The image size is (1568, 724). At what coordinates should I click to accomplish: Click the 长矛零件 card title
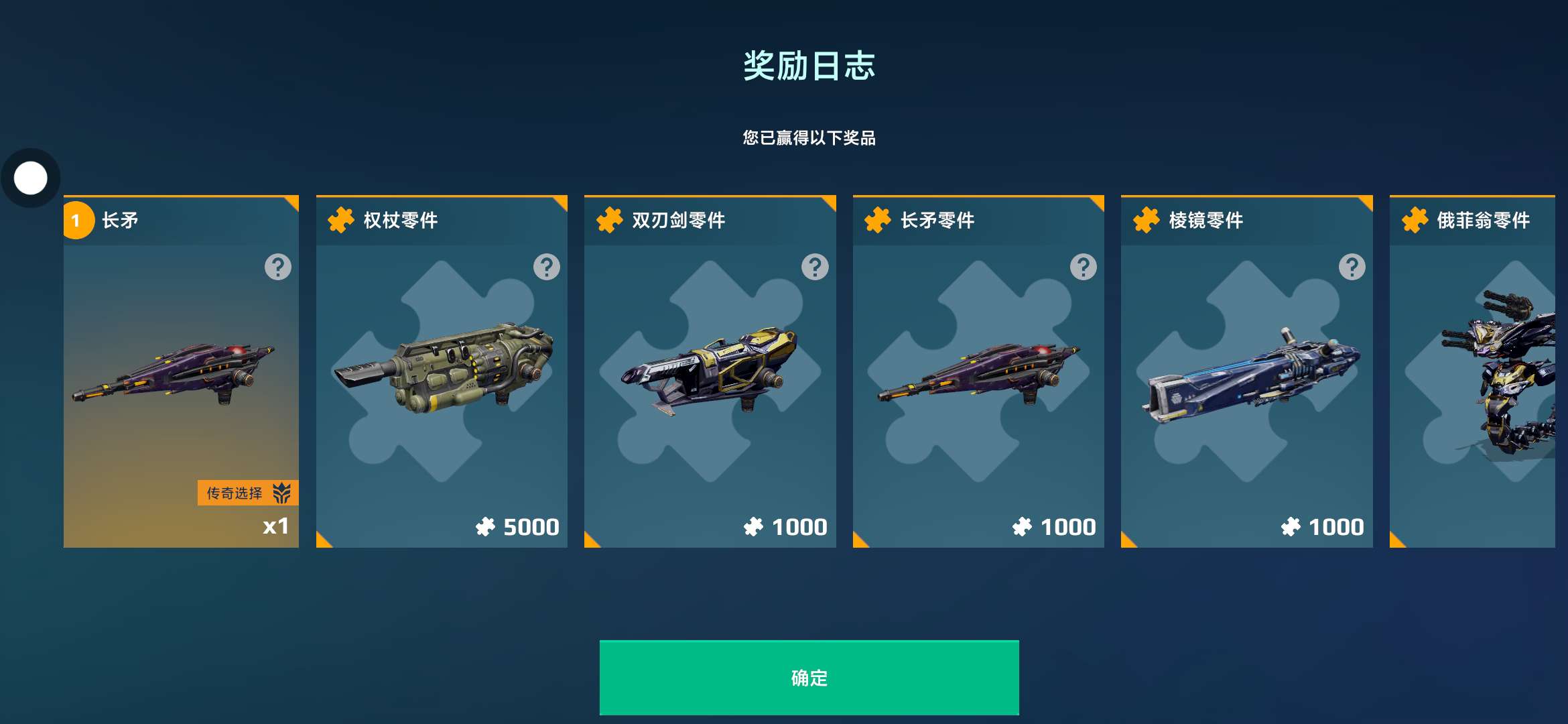(937, 220)
